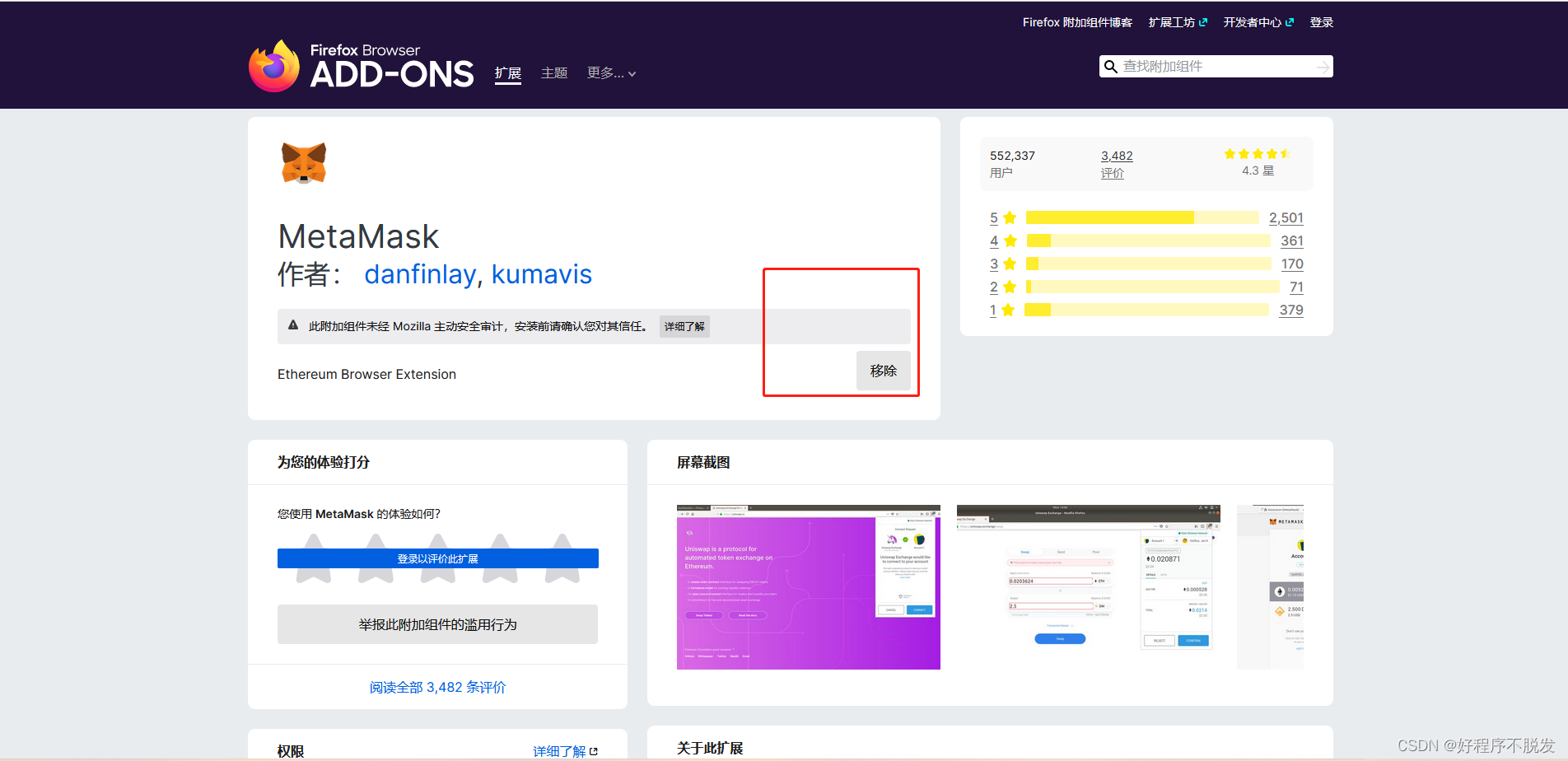This screenshot has height=761, width=1568.
Task: Click the MetaMask fox icon
Action: pos(304,162)
